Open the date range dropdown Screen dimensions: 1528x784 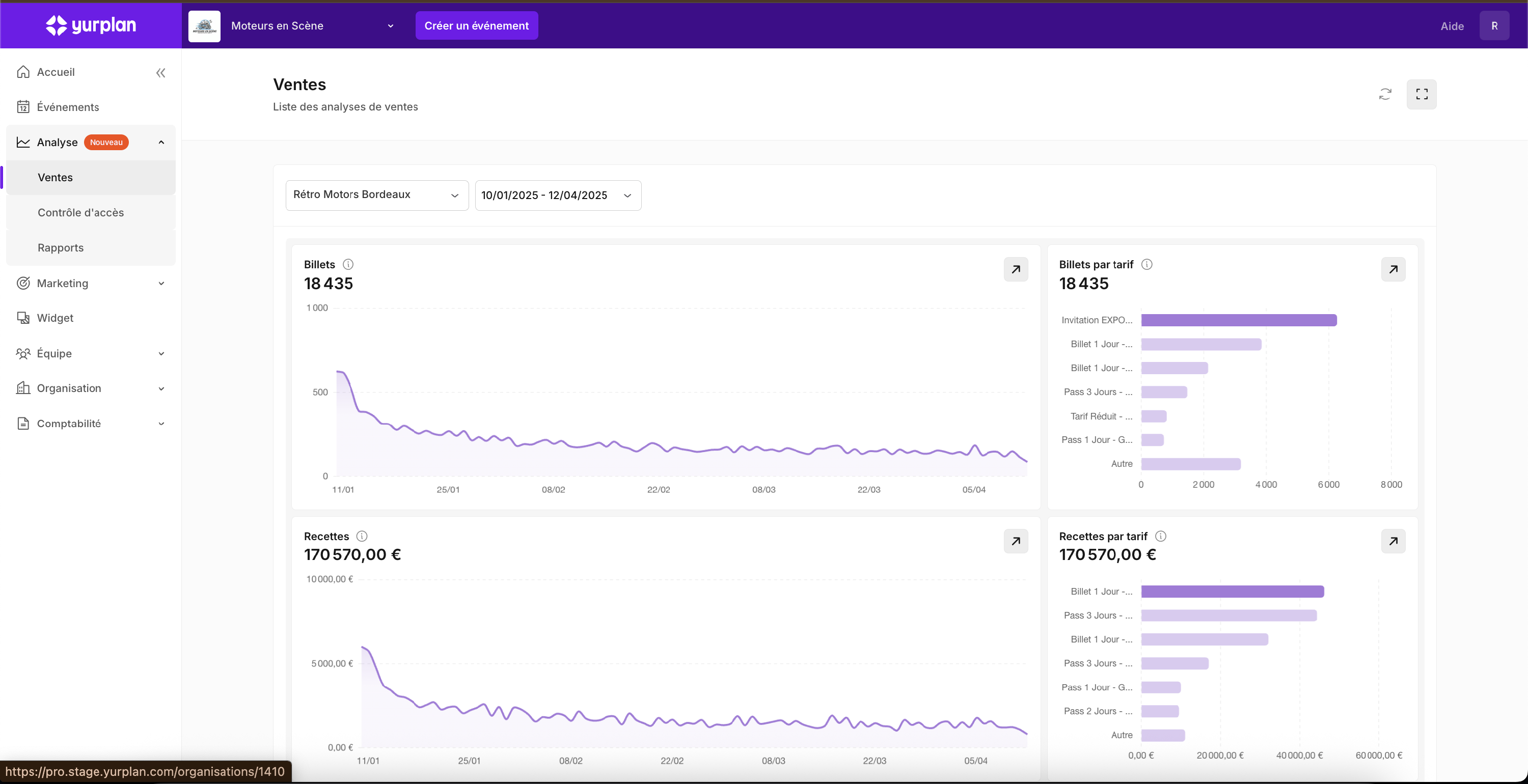pos(558,195)
